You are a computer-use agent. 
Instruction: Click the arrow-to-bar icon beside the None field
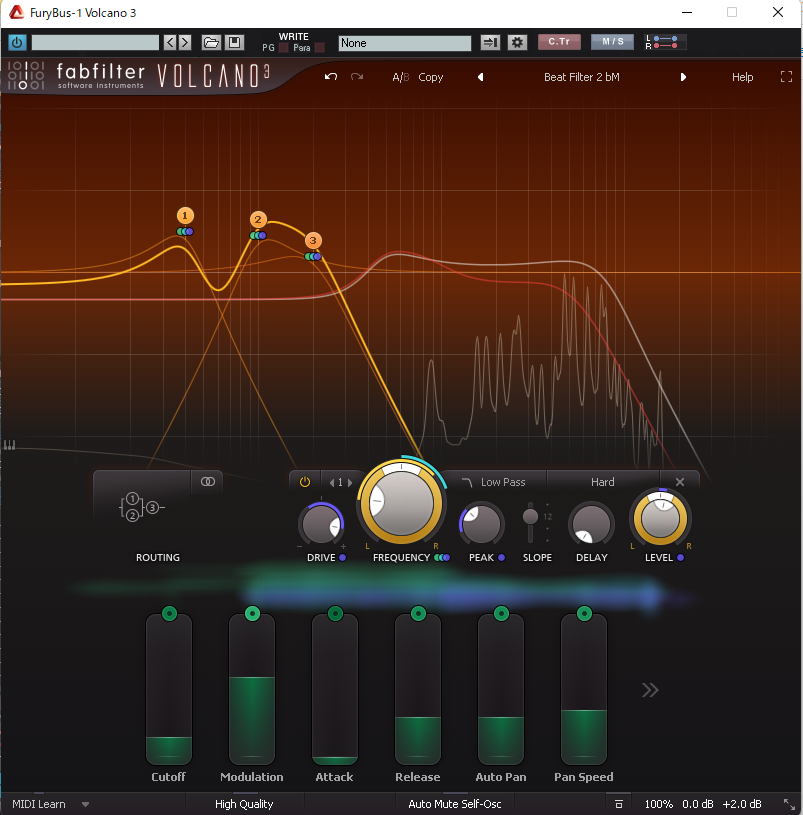click(490, 43)
